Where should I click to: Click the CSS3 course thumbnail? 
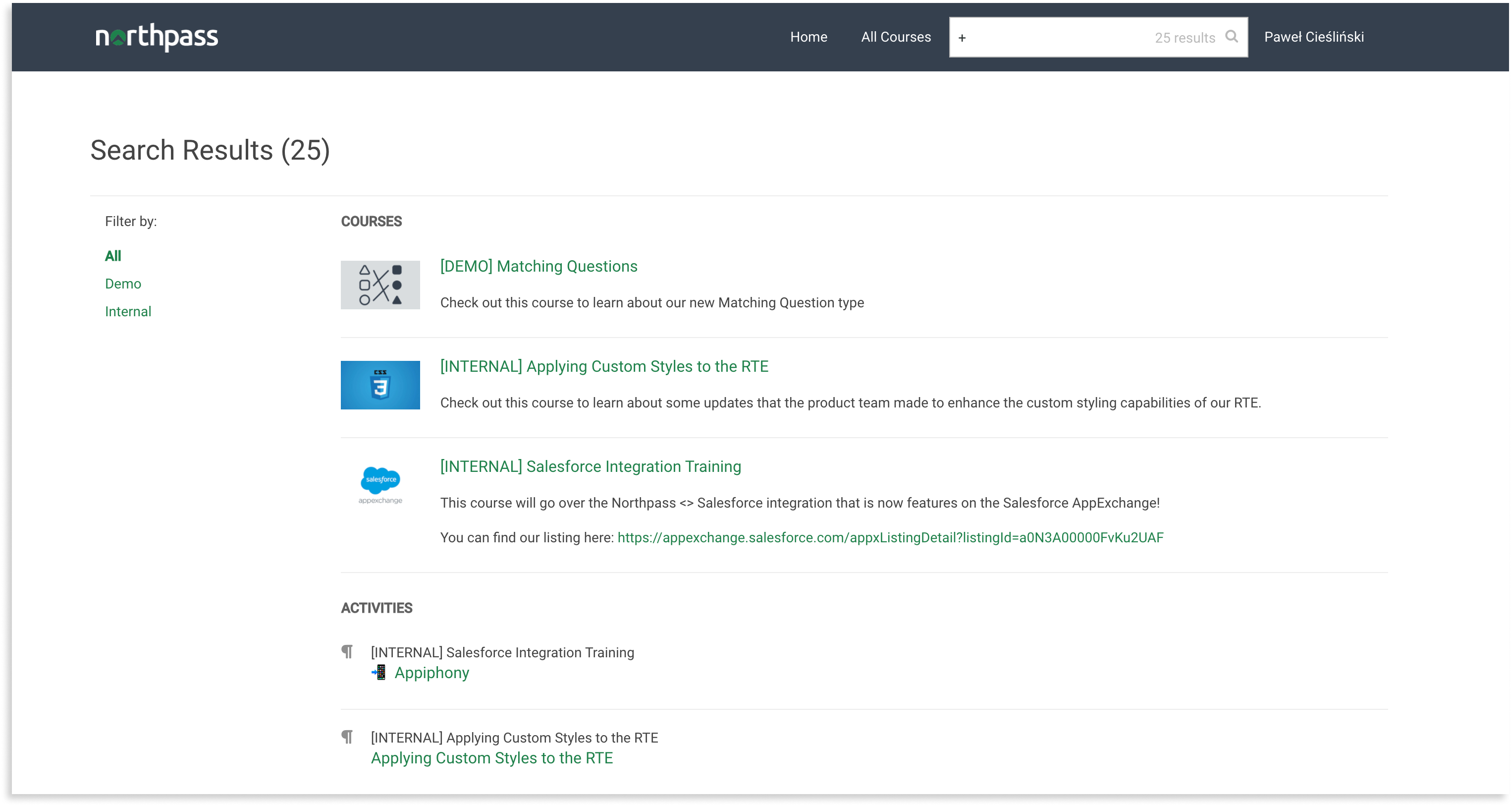tap(380, 385)
